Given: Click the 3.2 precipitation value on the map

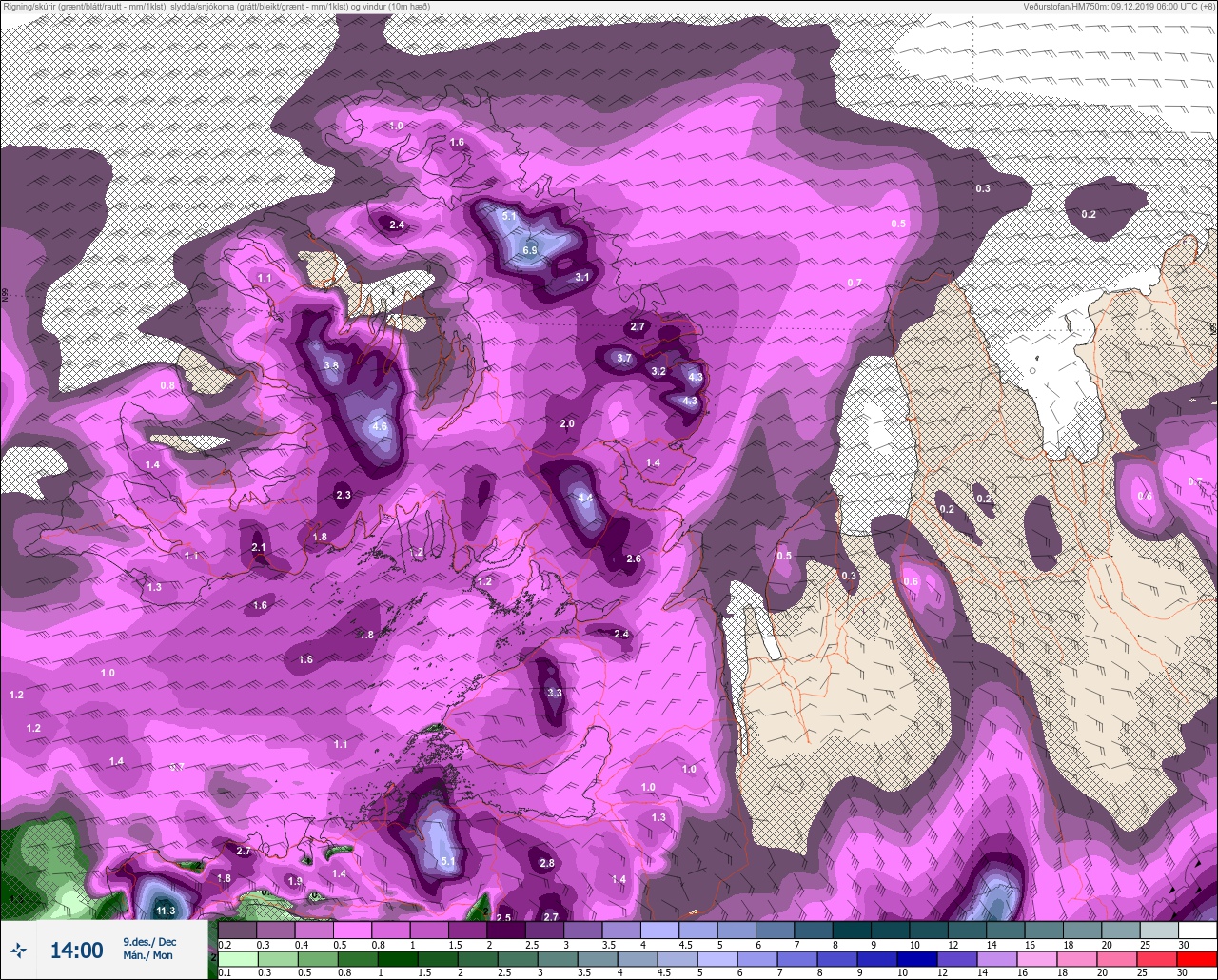Looking at the screenshot, I should pyautogui.click(x=658, y=372).
